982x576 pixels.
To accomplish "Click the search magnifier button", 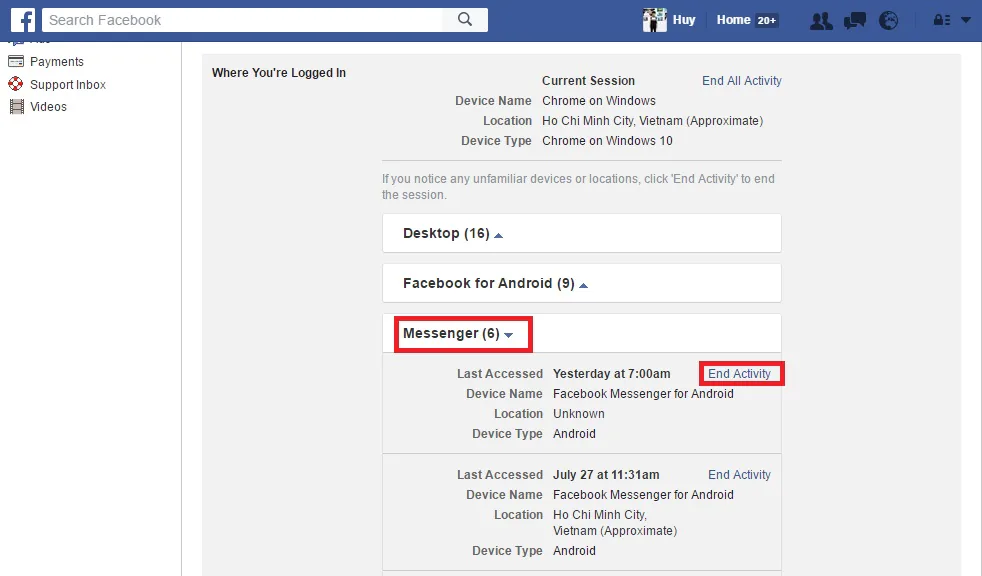I will pyautogui.click(x=465, y=20).
